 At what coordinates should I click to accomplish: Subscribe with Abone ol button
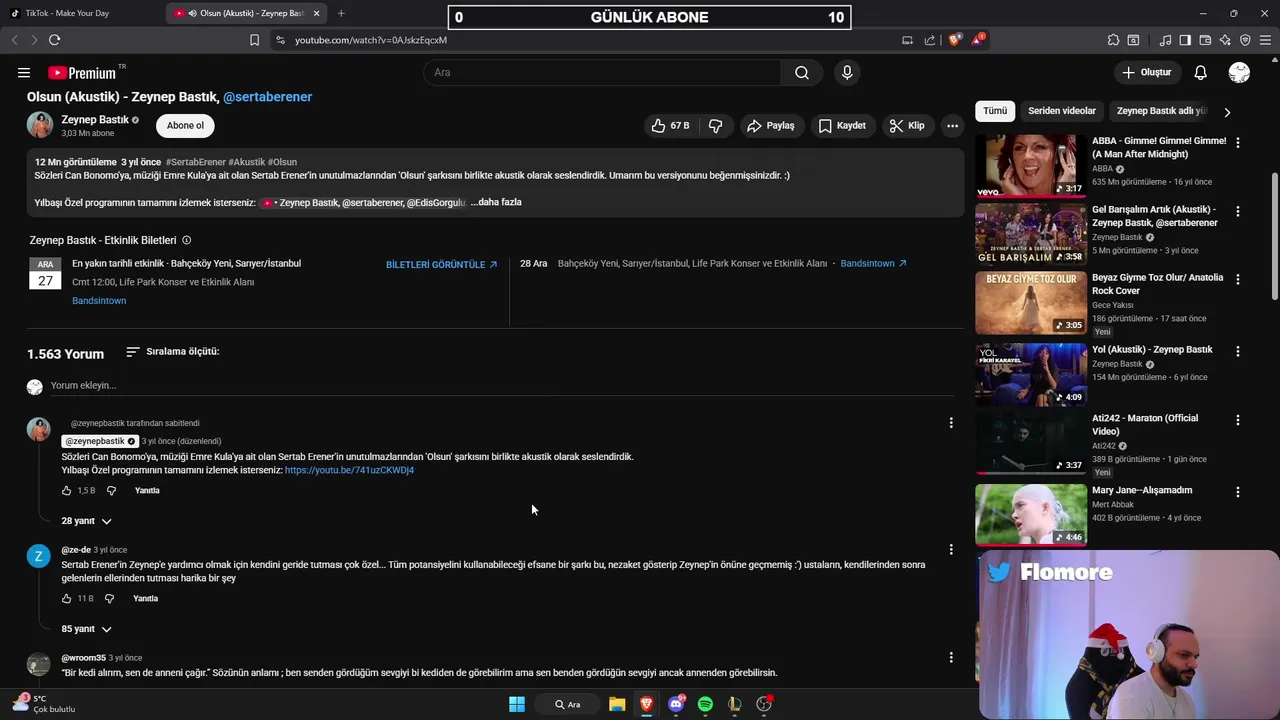185,126
